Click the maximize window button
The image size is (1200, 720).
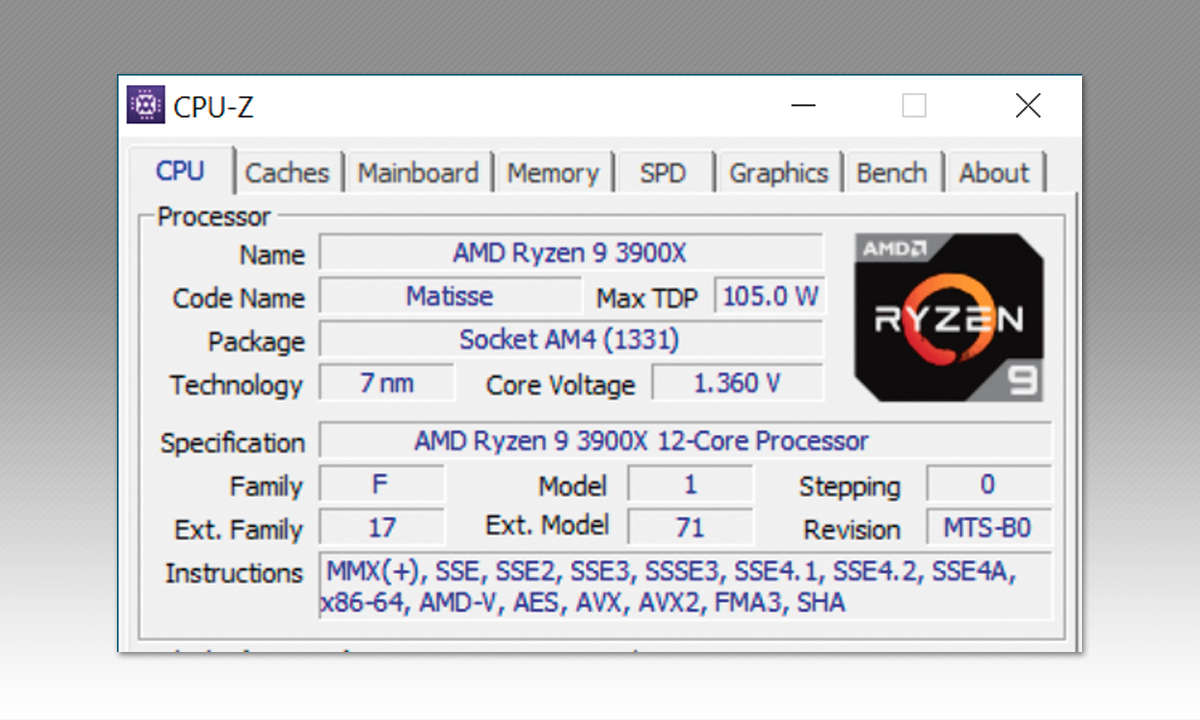[914, 105]
